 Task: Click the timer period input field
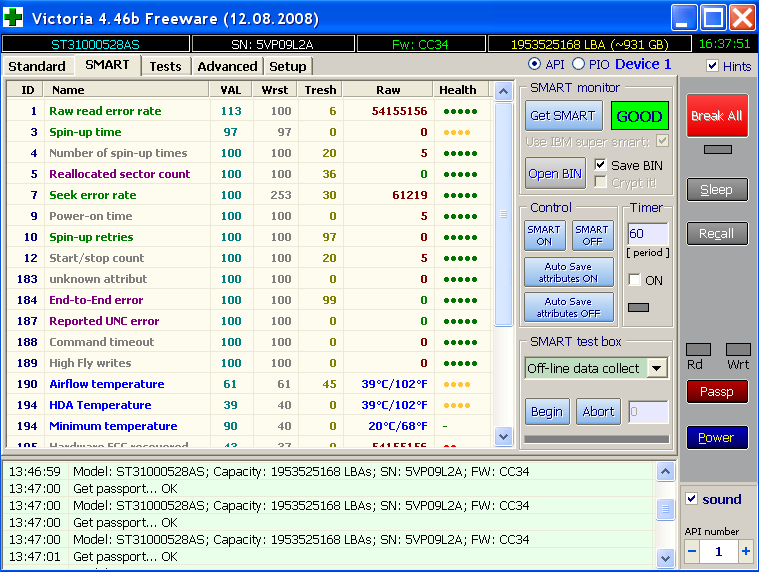(x=646, y=234)
